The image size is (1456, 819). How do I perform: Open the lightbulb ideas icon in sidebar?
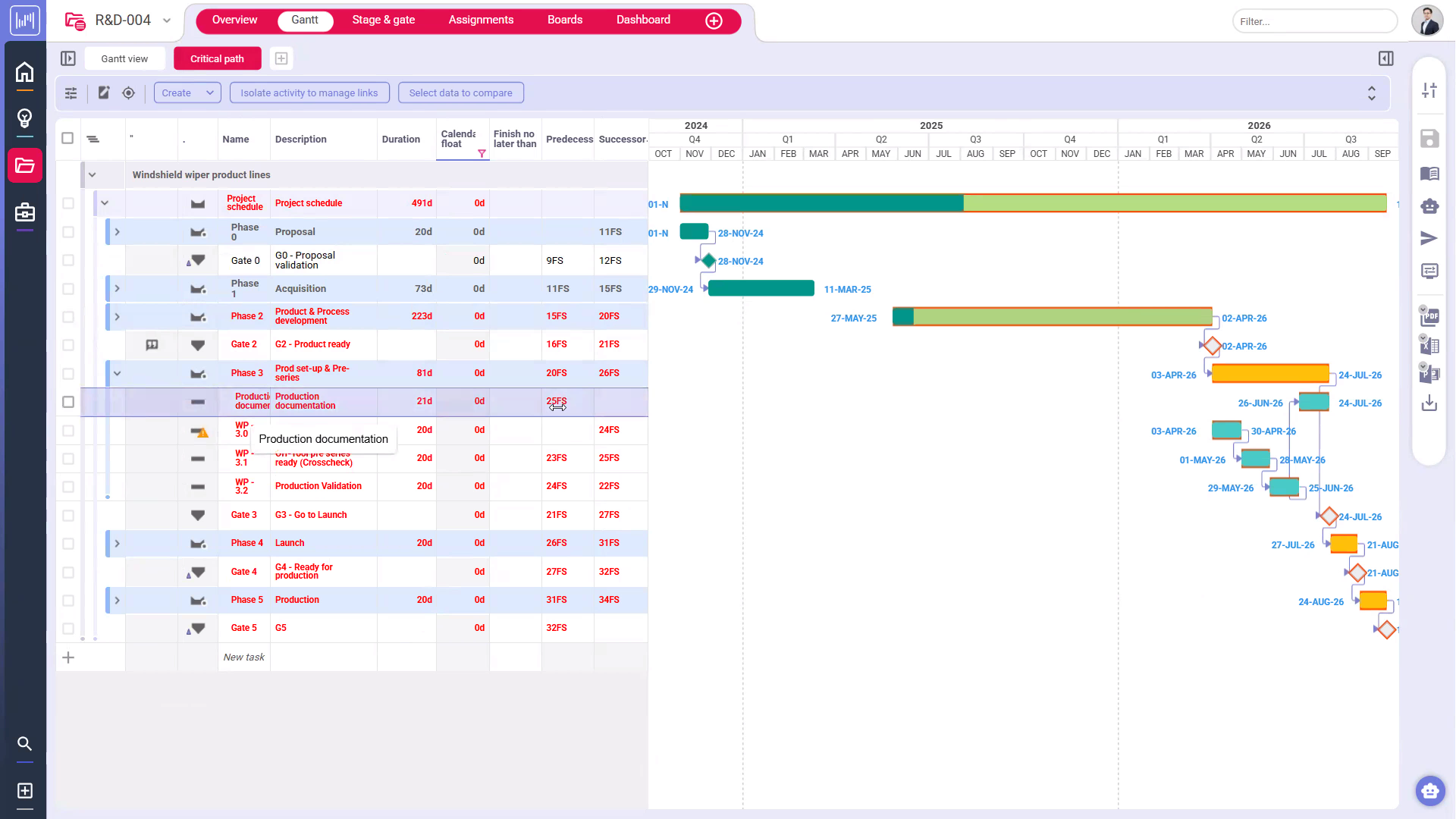coord(24,118)
